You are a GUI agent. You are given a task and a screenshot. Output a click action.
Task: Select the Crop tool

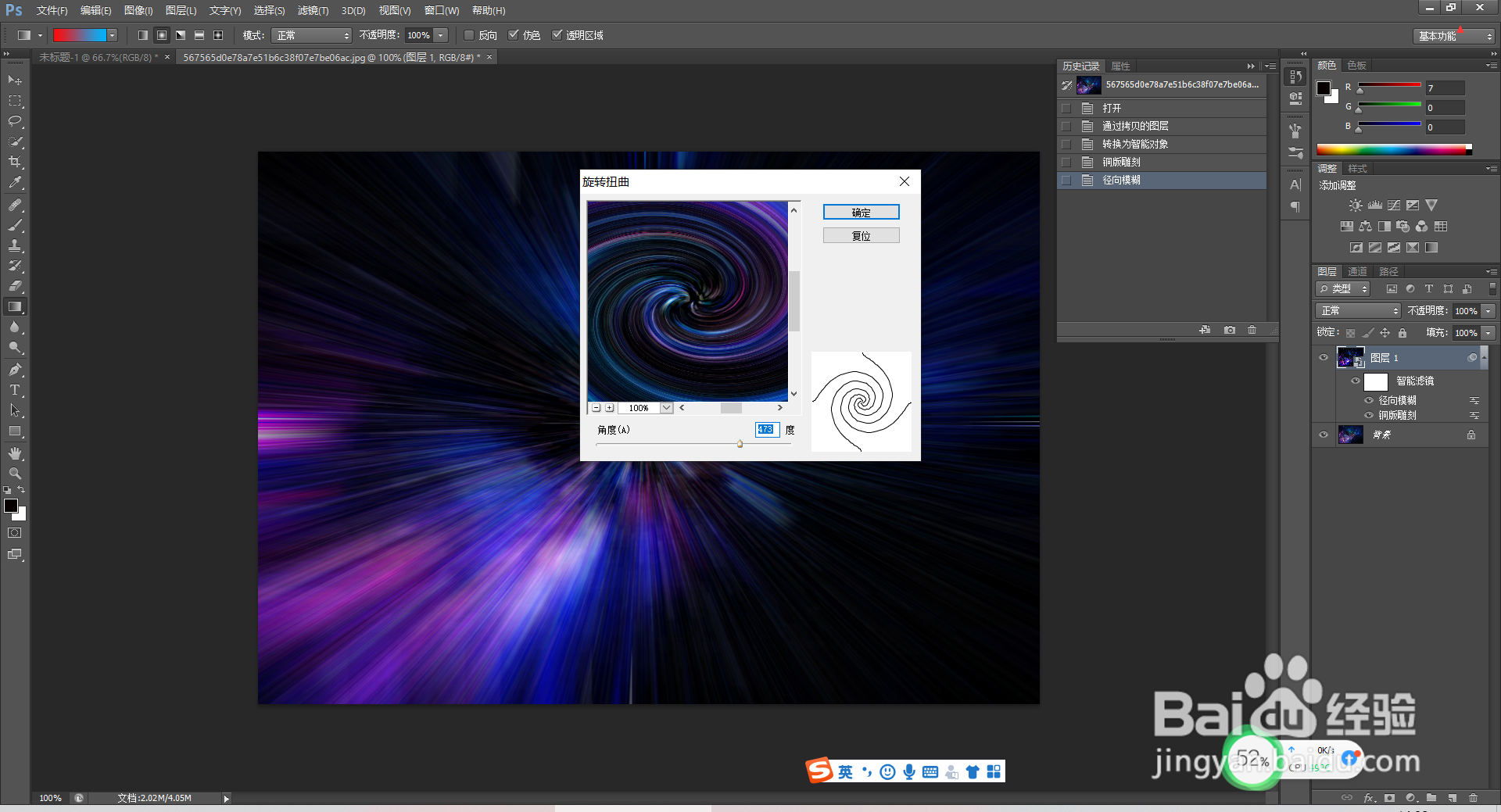pyautogui.click(x=15, y=162)
